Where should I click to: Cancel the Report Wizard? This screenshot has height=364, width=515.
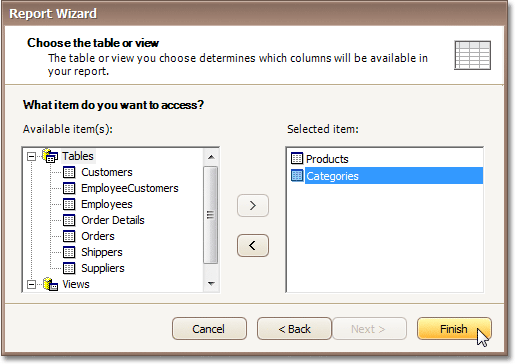tap(209, 329)
